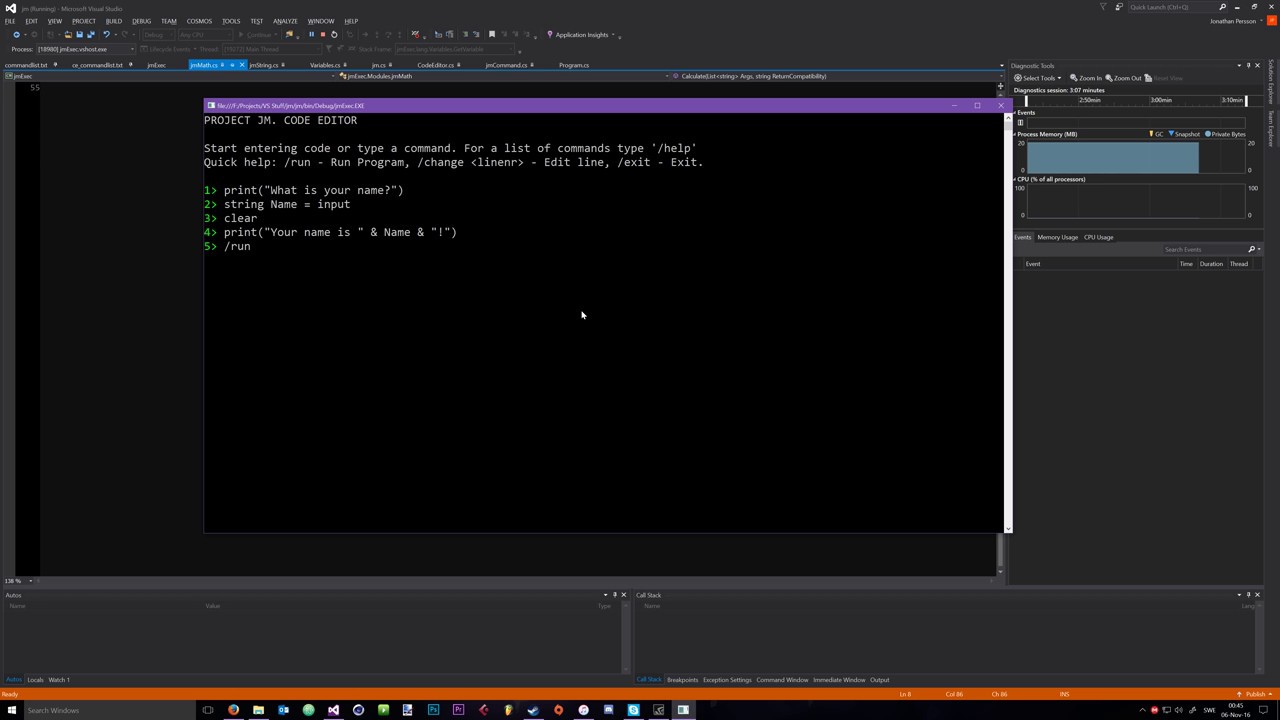Screen dimensions: 1280x720
Task: Switch to the Memory Usage tab
Action: [x=1057, y=237]
